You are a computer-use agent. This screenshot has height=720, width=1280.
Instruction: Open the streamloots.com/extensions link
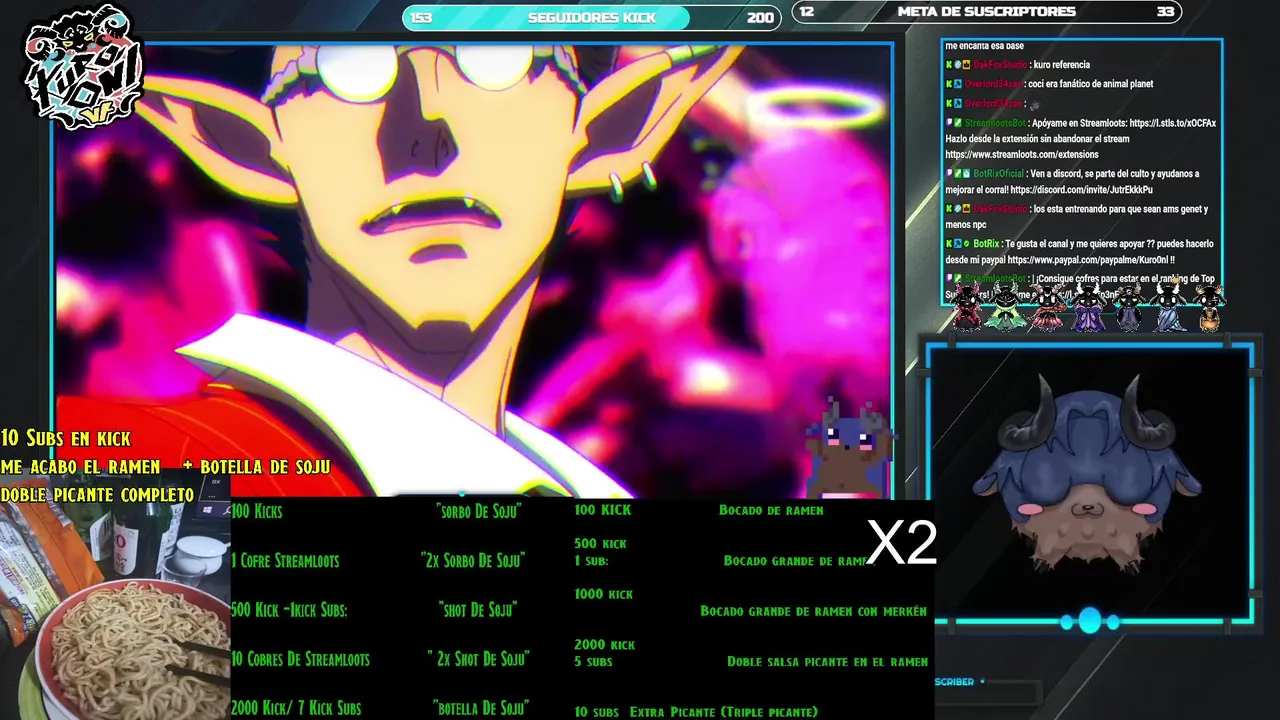(x=1022, y=155)
